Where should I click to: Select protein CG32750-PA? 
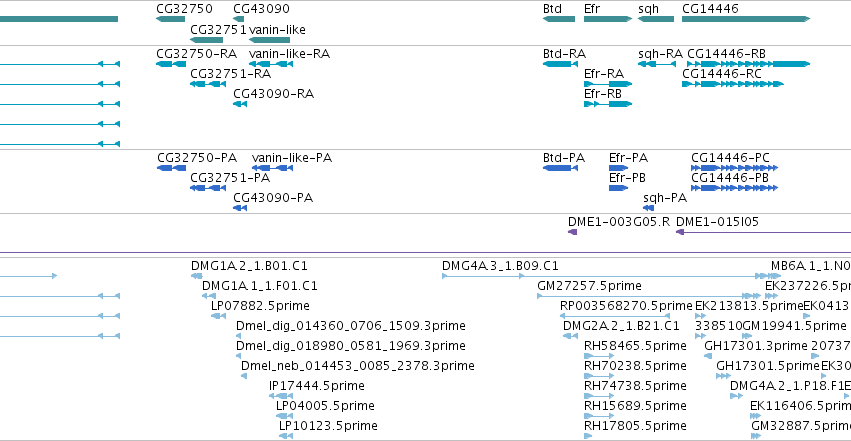coord(172,168)
